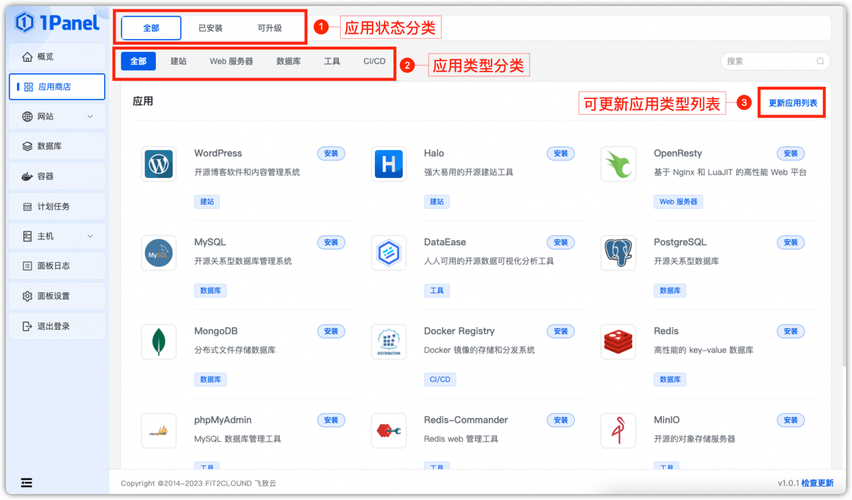Install the Halo app
This screenshot has width=852, height=500.
pos(561,154)
